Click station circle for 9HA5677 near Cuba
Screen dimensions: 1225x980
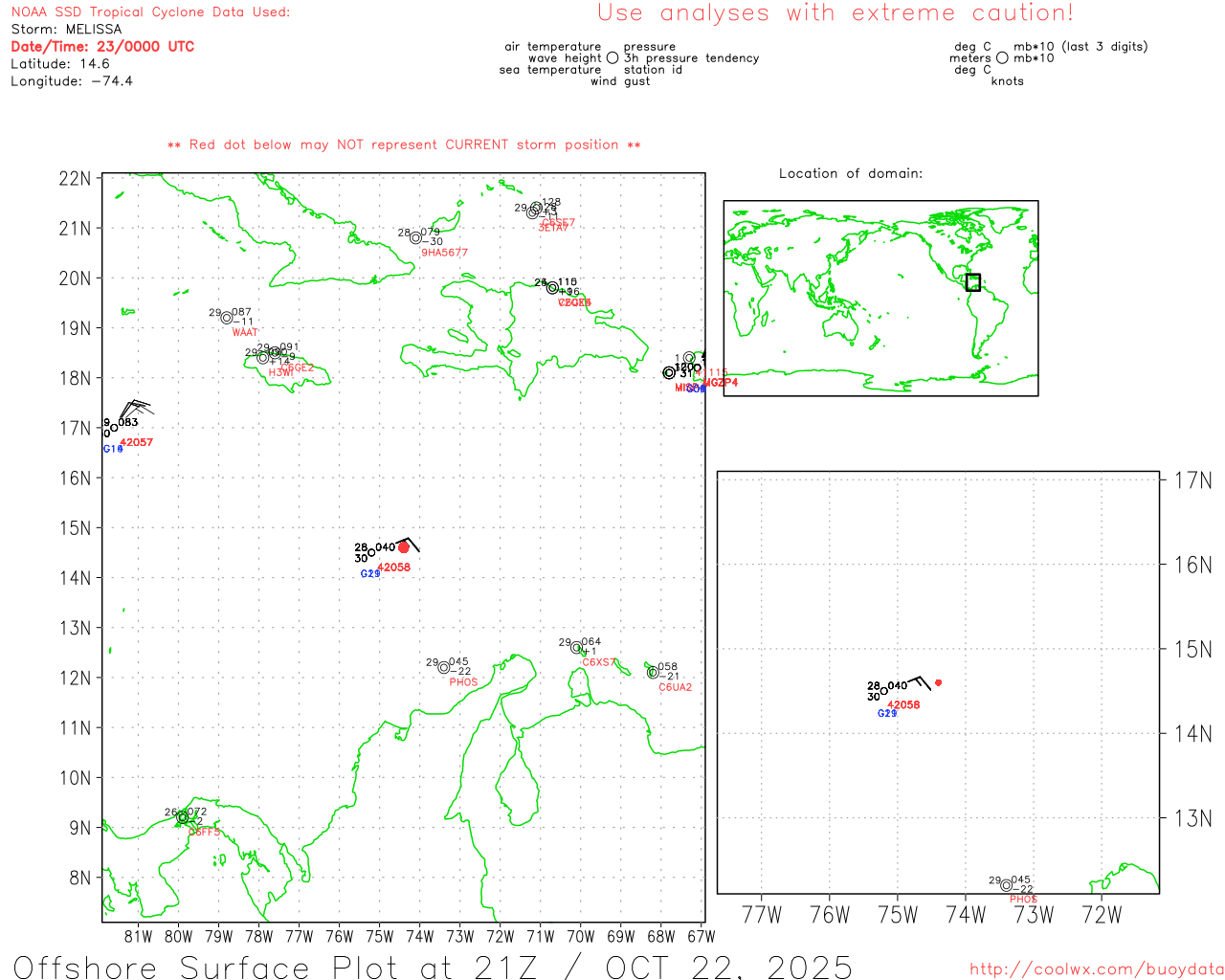[415, 238]
